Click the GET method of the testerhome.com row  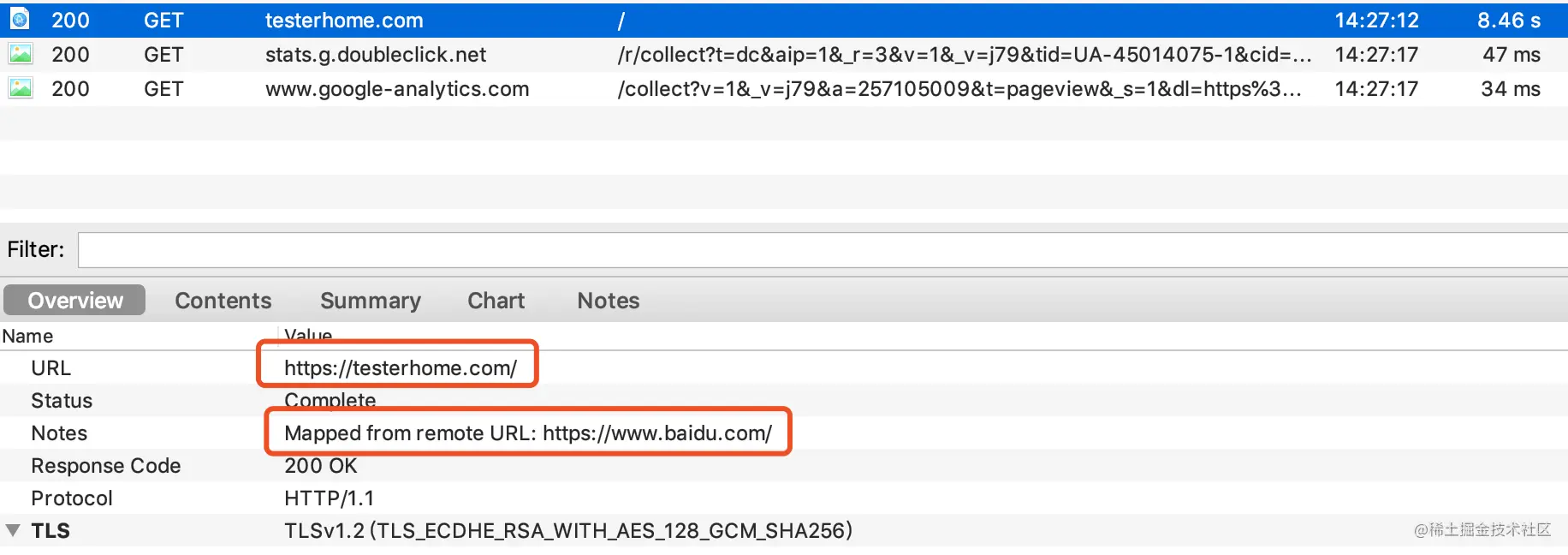tap(163, 20)
